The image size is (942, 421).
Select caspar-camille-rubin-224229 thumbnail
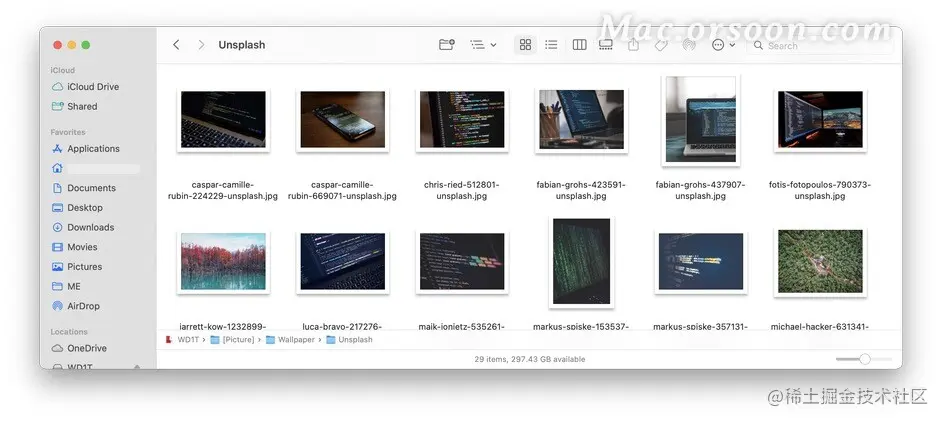click(x=223, y=120)
